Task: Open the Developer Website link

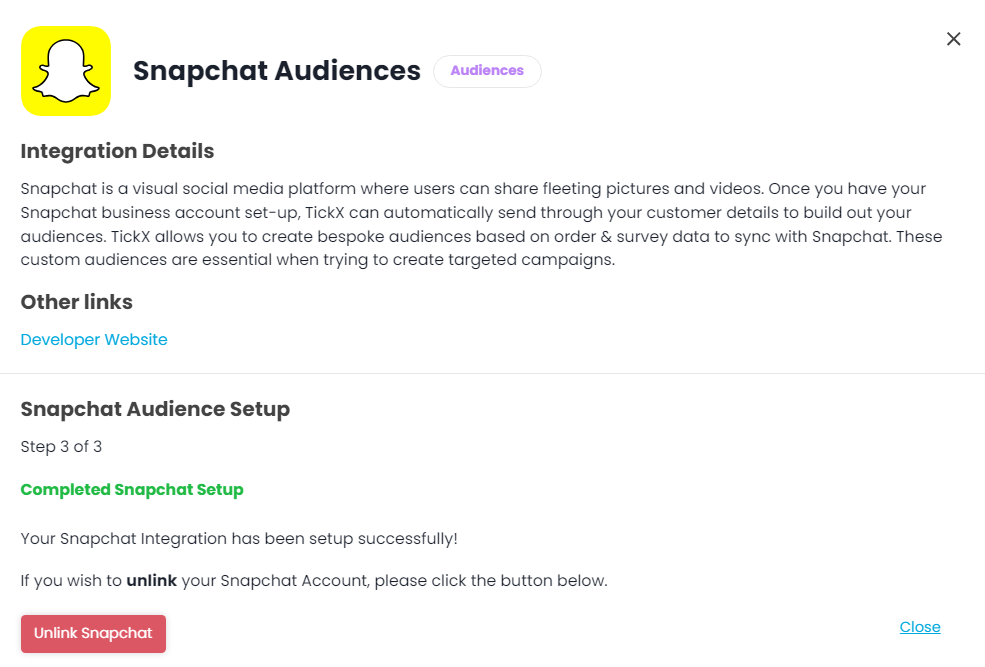Action: 93,339
